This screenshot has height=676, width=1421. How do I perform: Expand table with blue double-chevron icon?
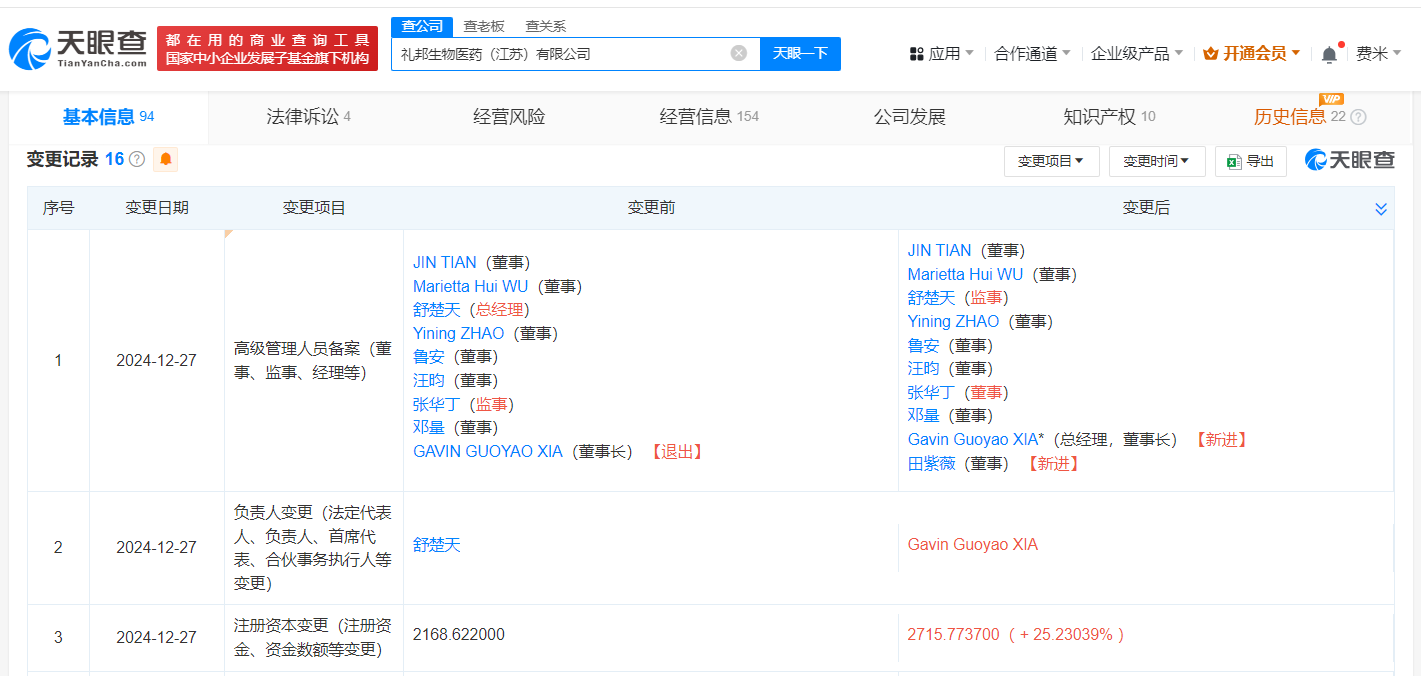click(1381, 209)
